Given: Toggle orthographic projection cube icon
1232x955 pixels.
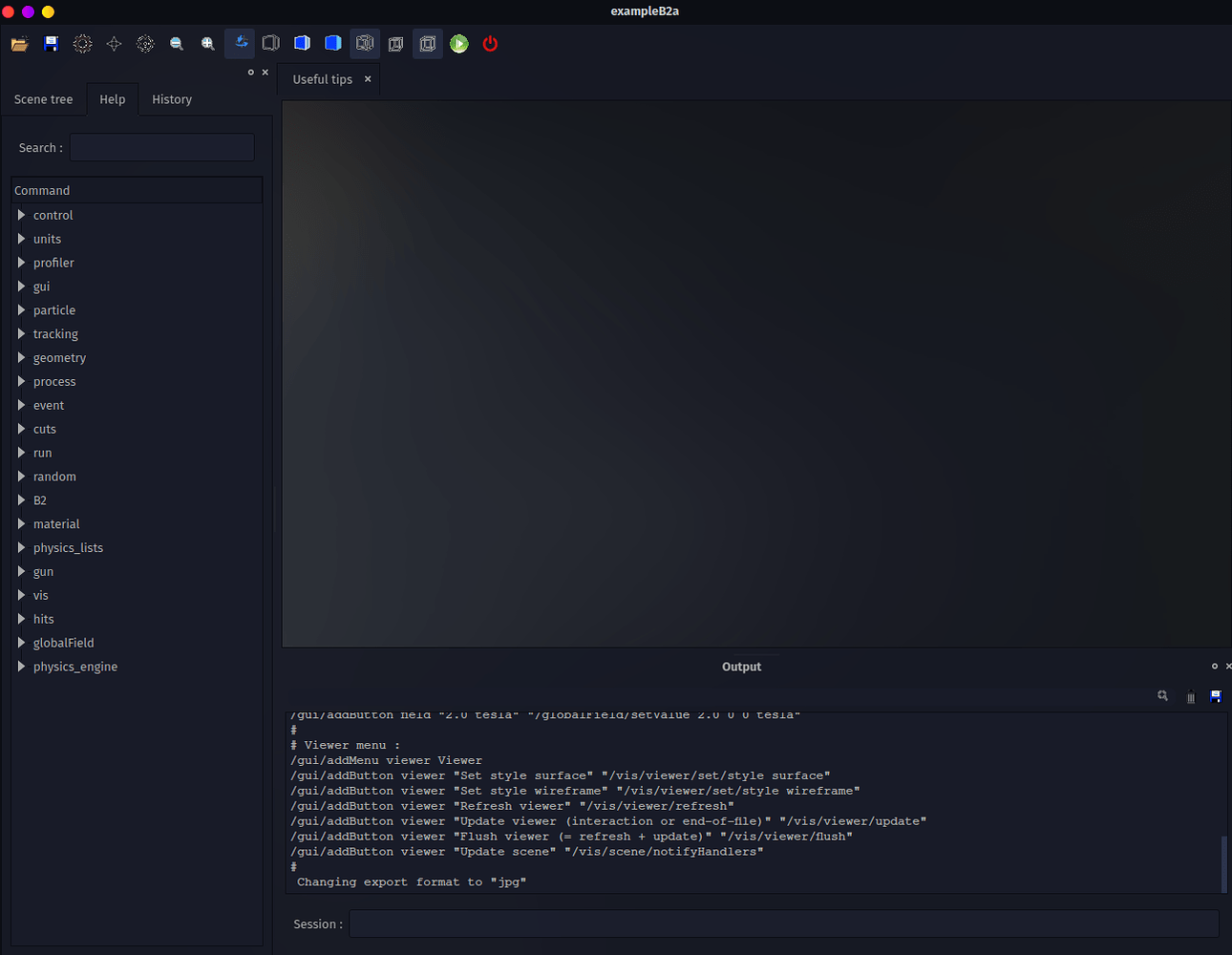Looking at the screenshot, I should (x=427, y=44).
